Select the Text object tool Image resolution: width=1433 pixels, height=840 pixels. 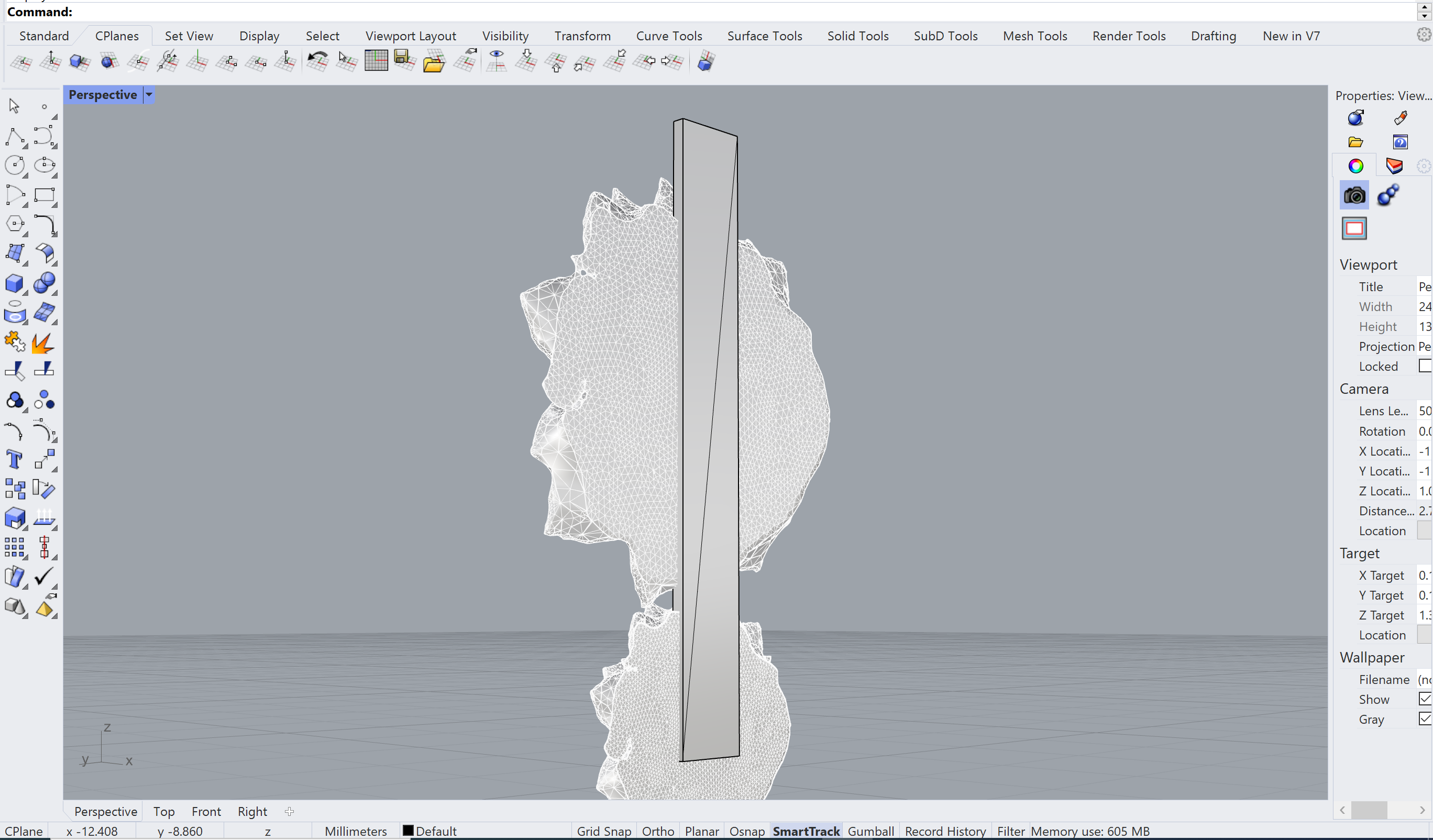pyautogui.click(x=14, y=459)
